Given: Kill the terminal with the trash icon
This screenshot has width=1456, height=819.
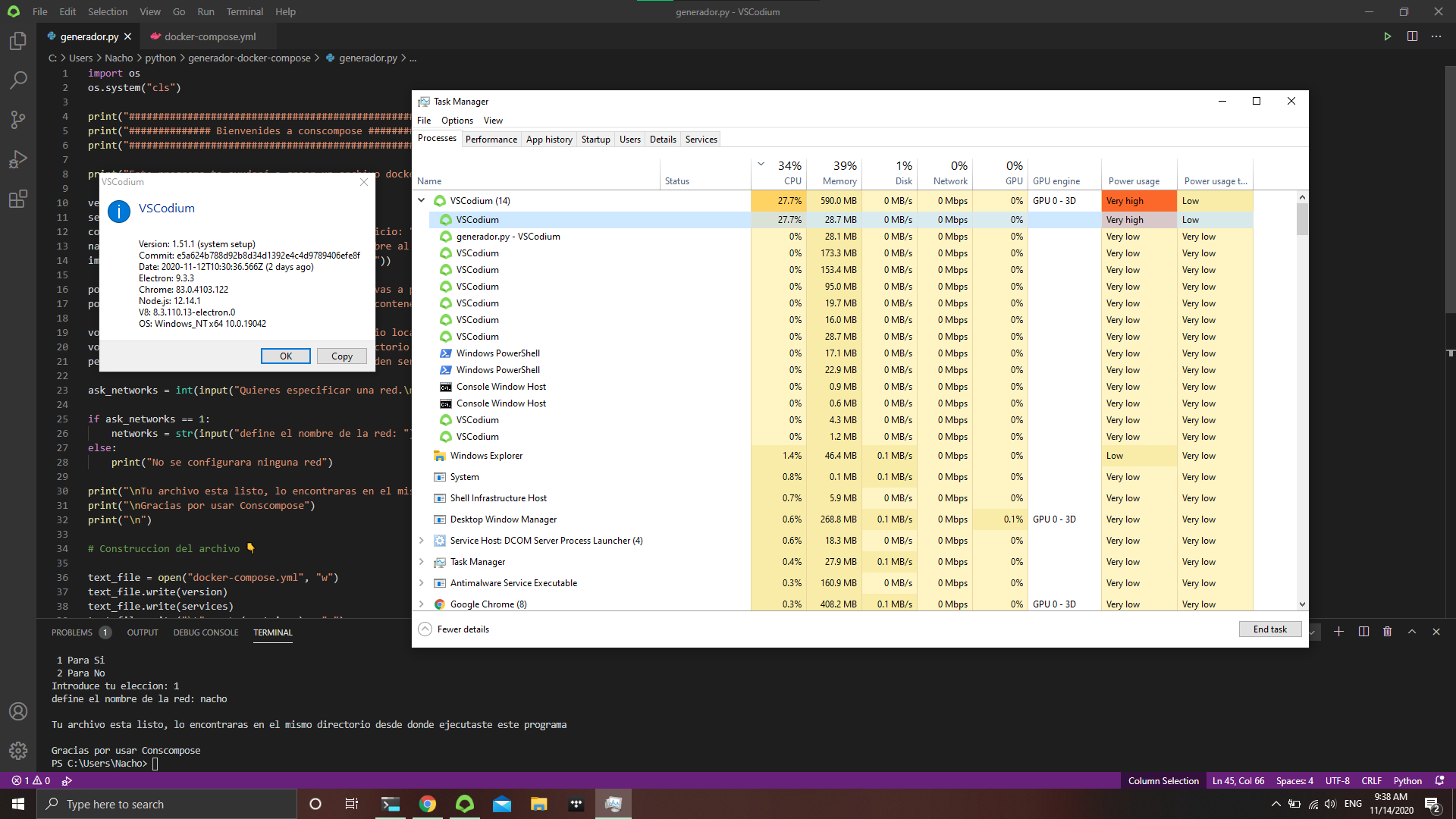Looking at the screenshot, I should pos(1388,631).
